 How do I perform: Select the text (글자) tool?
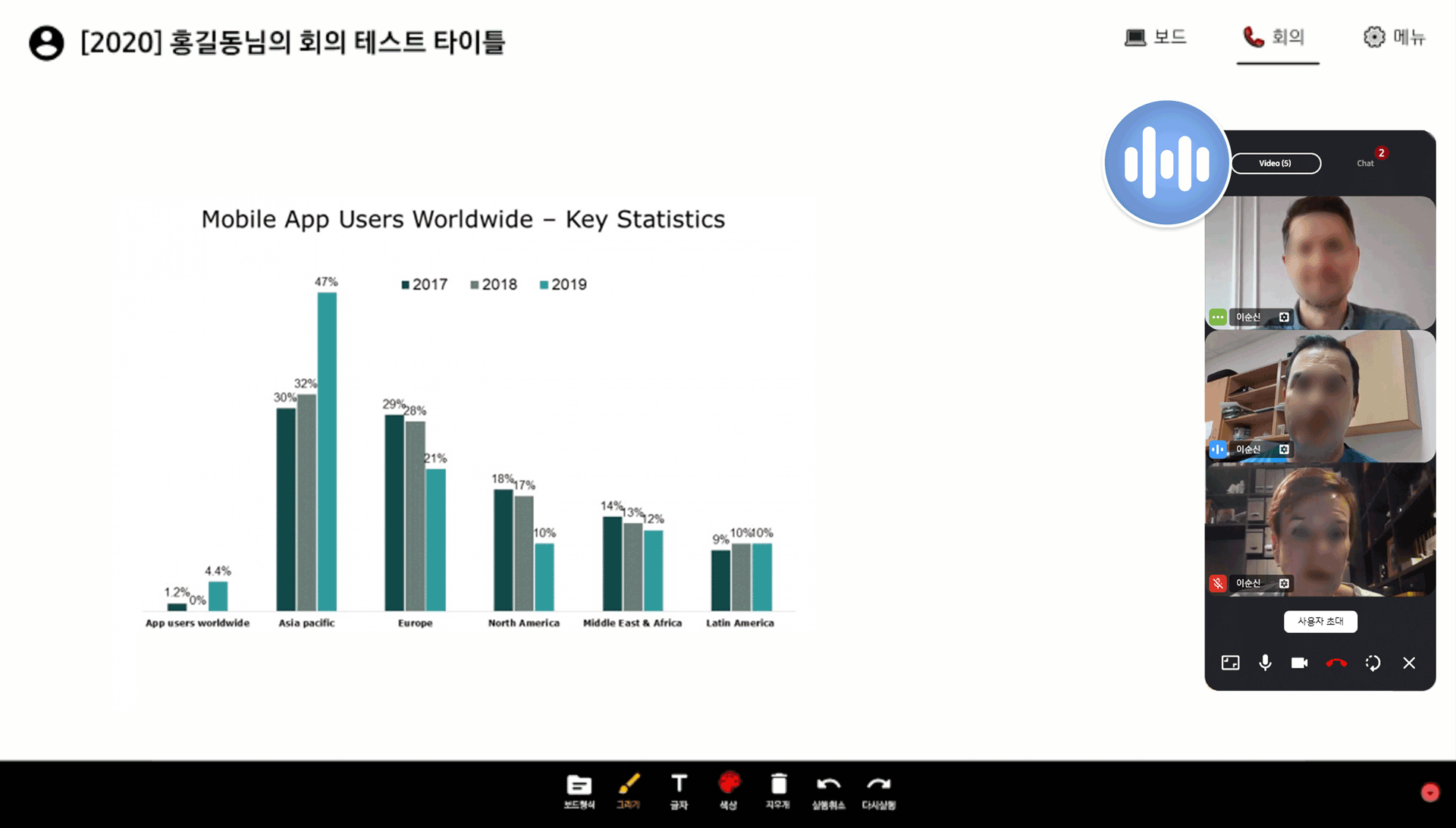point(679,791)
